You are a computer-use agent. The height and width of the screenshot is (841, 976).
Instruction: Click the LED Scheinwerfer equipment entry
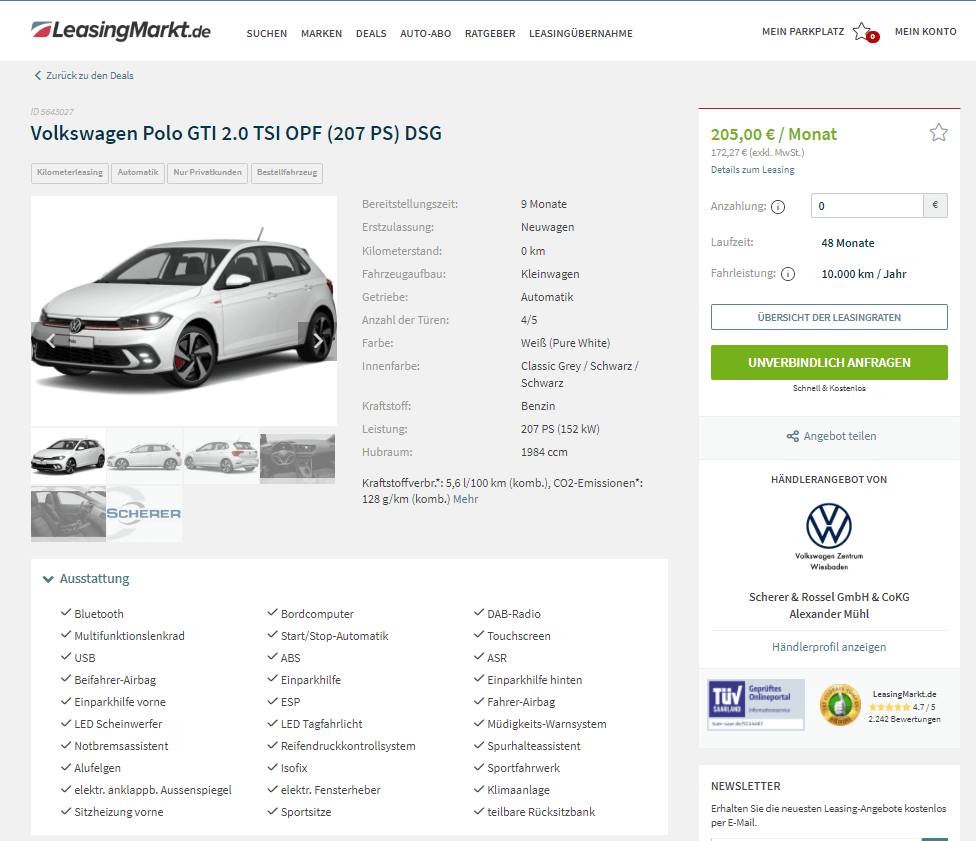pyautogui.click(x=118, y=725)
